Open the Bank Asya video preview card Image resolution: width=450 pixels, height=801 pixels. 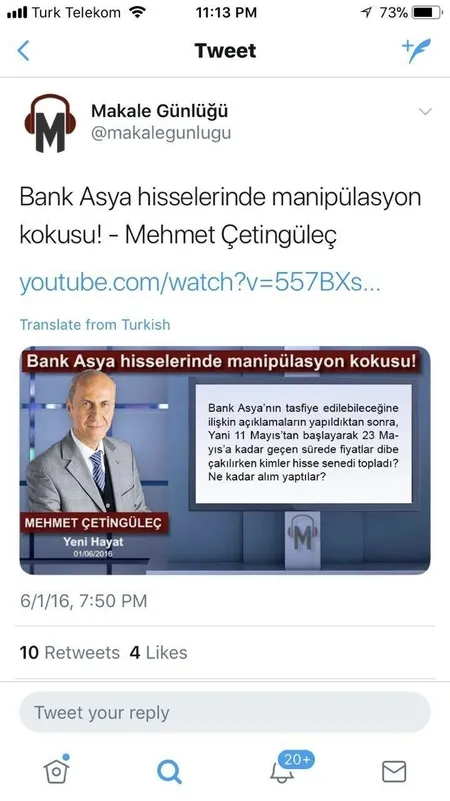pos(225,461)
